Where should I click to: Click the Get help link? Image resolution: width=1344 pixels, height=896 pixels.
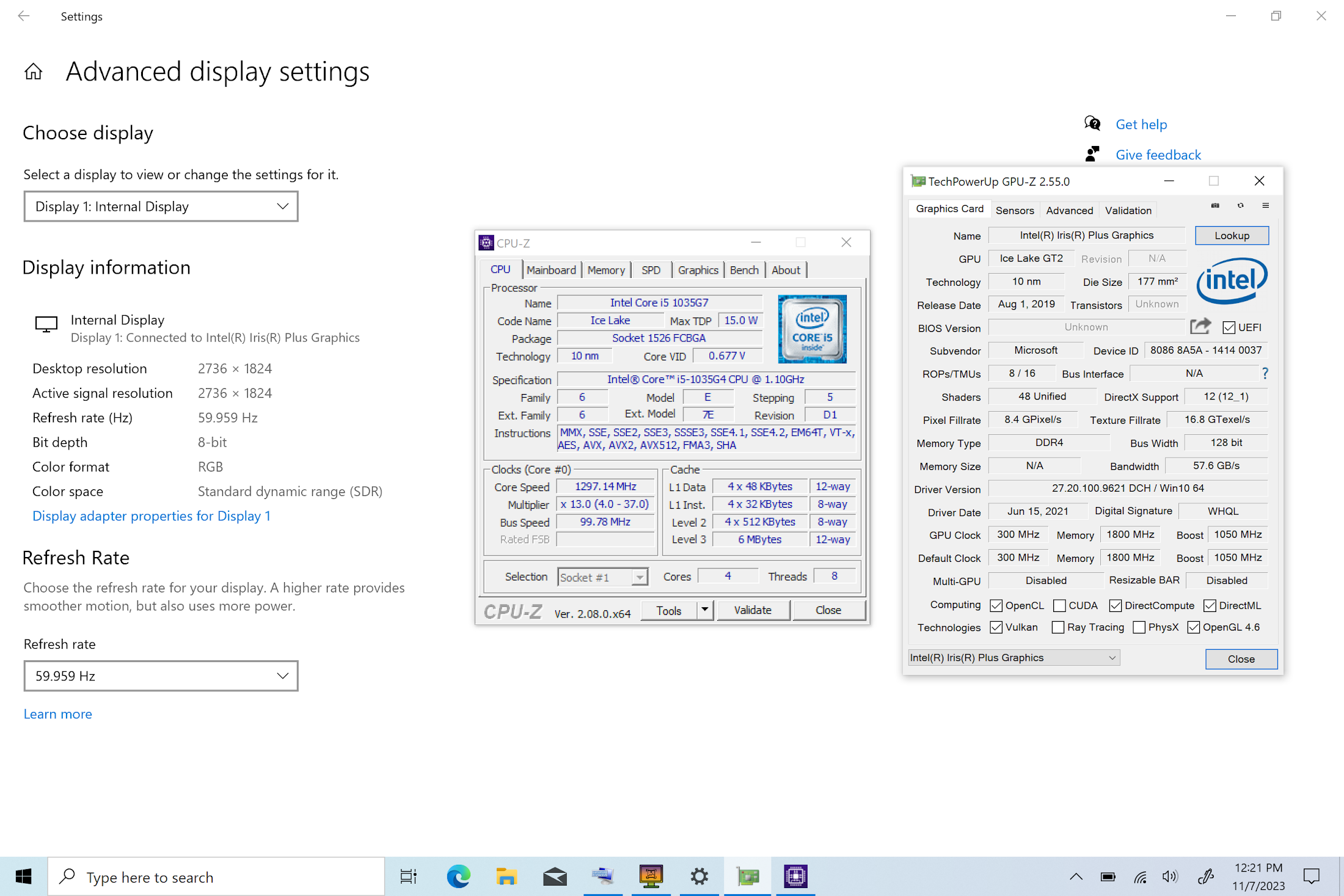click(x=1141, y=124)
